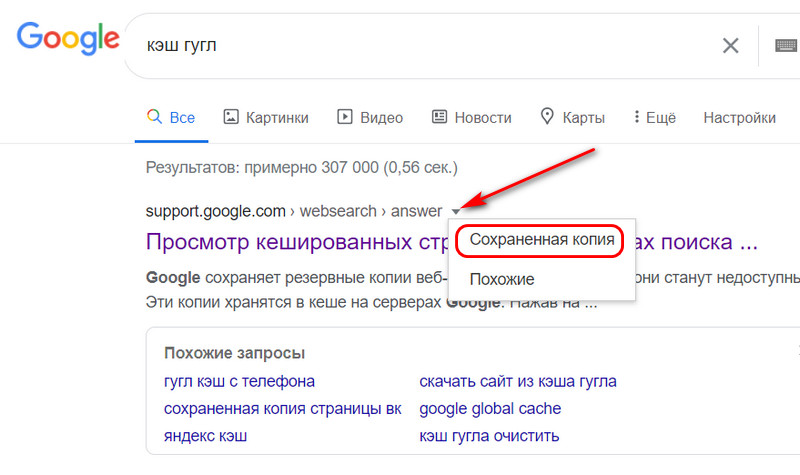This screenshot has width=800, height=475.
Task: Open Настройки search settings
Action: [739, 118]
